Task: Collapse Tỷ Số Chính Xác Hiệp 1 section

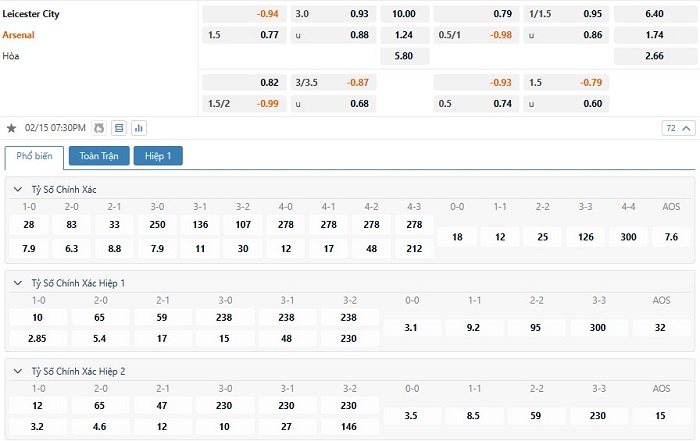Action: [18, 283]
